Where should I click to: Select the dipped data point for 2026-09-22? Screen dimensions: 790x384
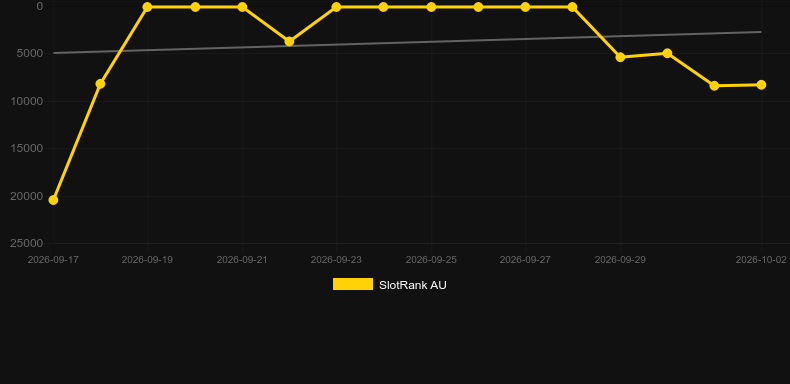[289, 41]
